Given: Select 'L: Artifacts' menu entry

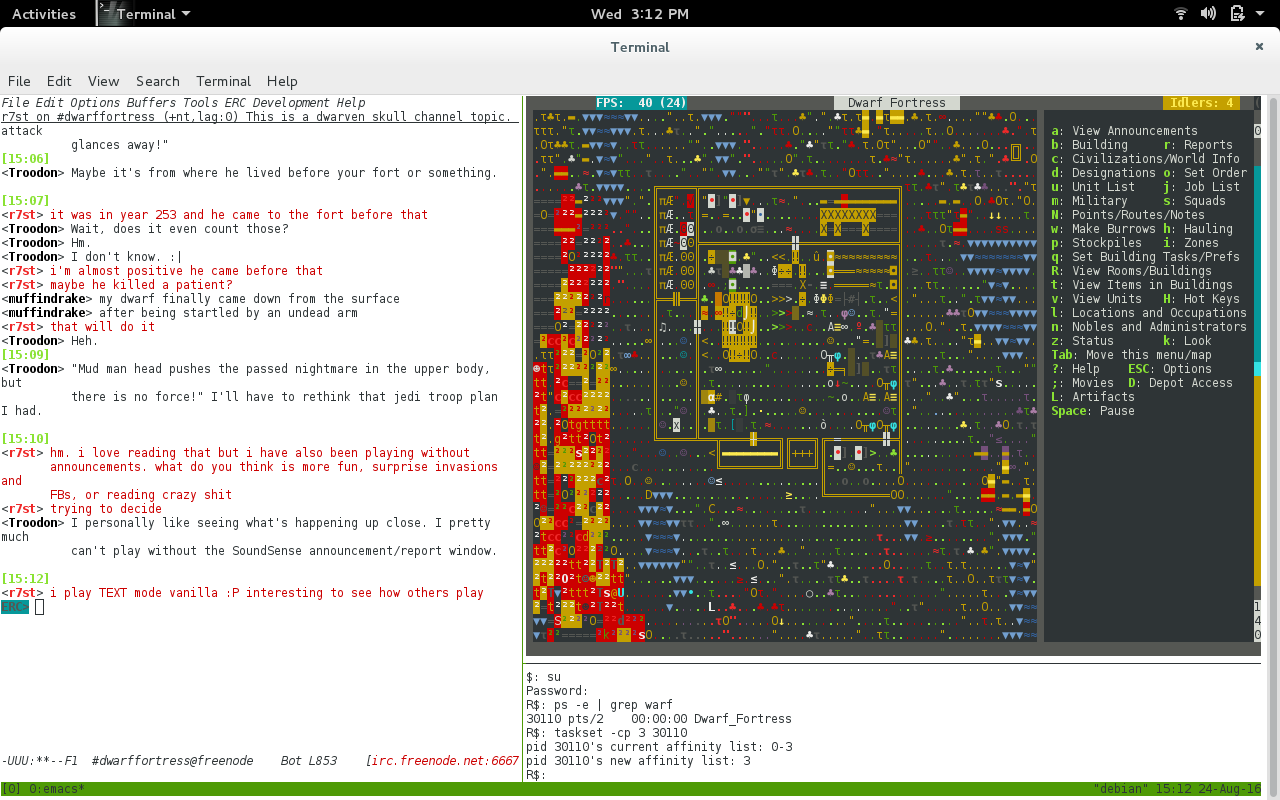Looking at the screenshot, I should (1093, 397).
